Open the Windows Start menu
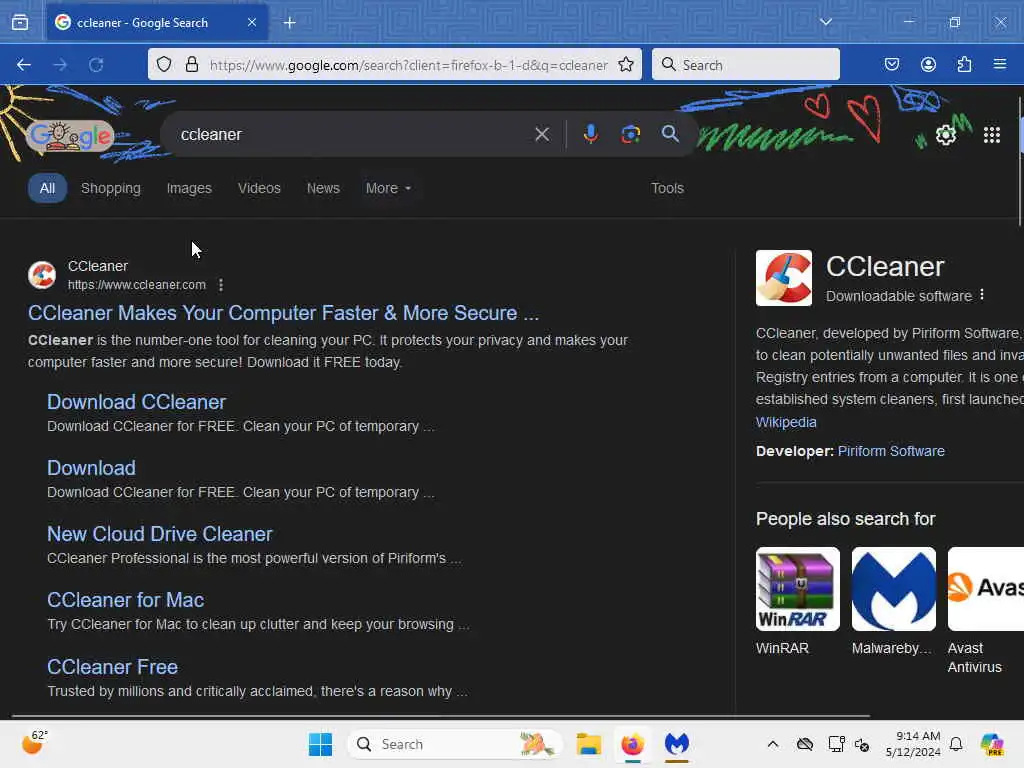The height and width of the screenshot is (768, 1024). click(x=320, y=744)
